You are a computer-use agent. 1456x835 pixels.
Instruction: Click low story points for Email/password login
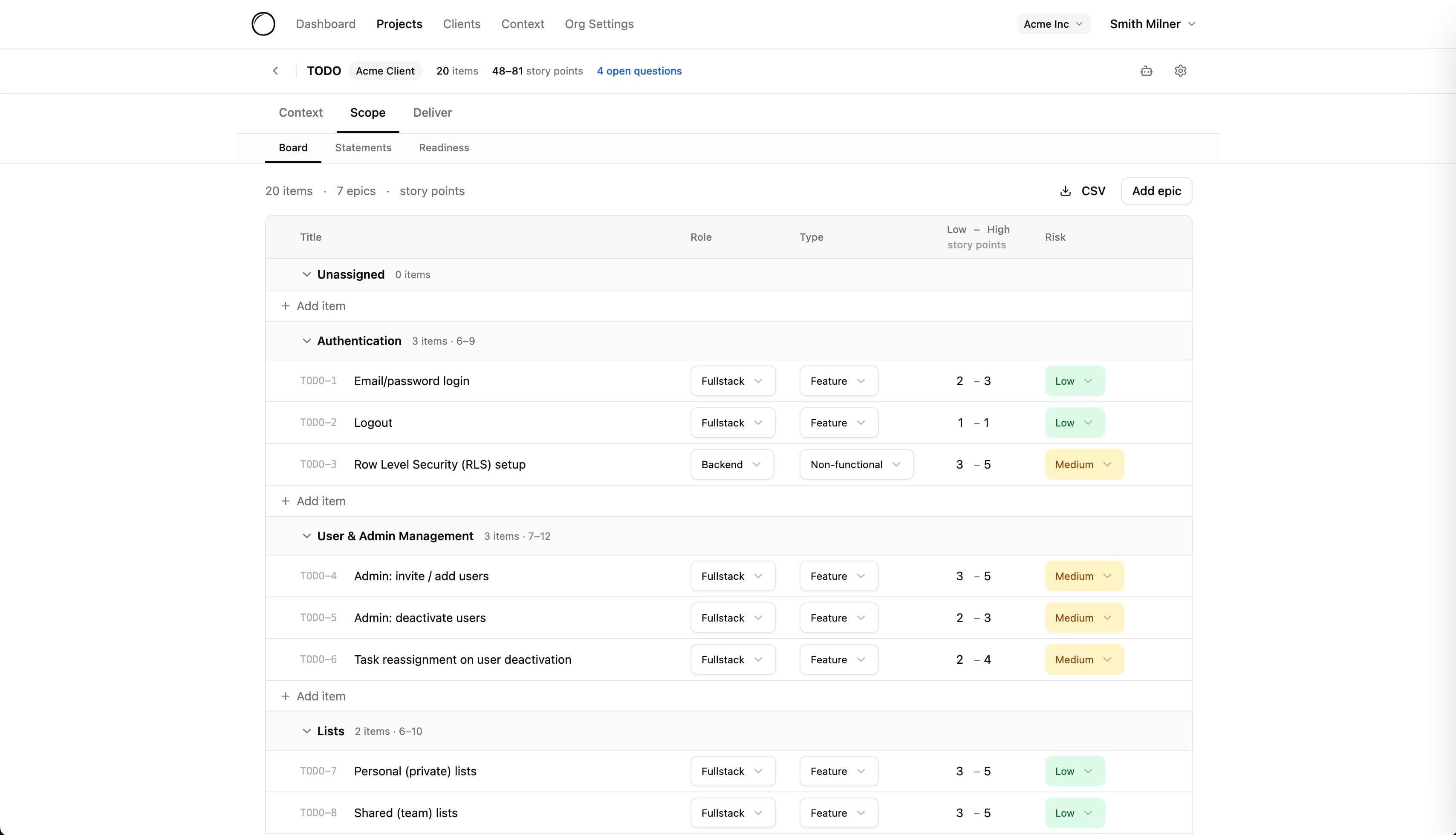coord(959,381)
